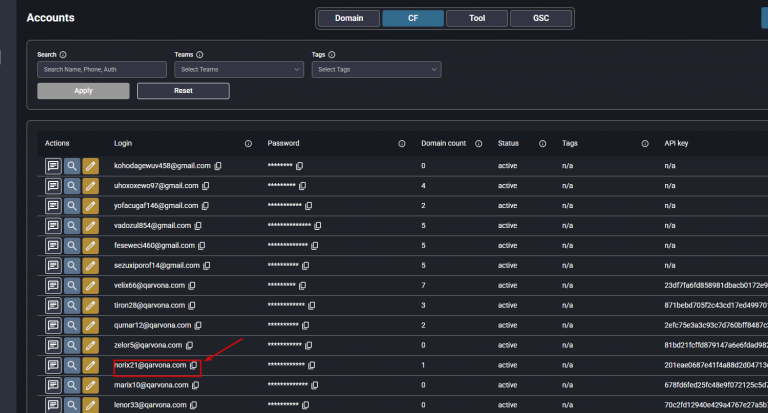Click API key starting 81bd21fcffd87914

[716, 345]
